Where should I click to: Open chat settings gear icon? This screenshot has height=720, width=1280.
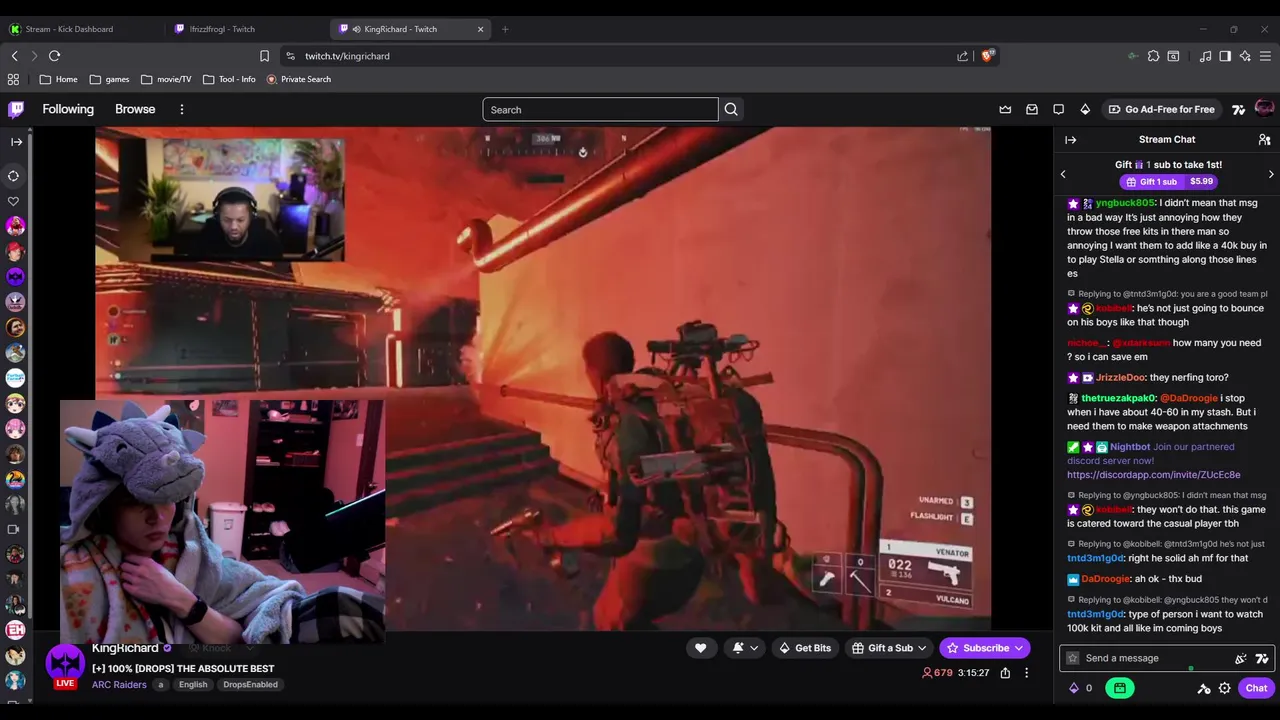pyautogui.click(x=1224, y=688)
